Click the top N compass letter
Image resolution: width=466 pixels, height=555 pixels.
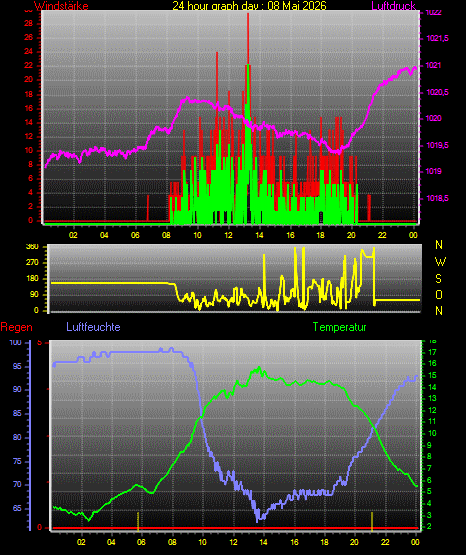(x=439, y=245)
